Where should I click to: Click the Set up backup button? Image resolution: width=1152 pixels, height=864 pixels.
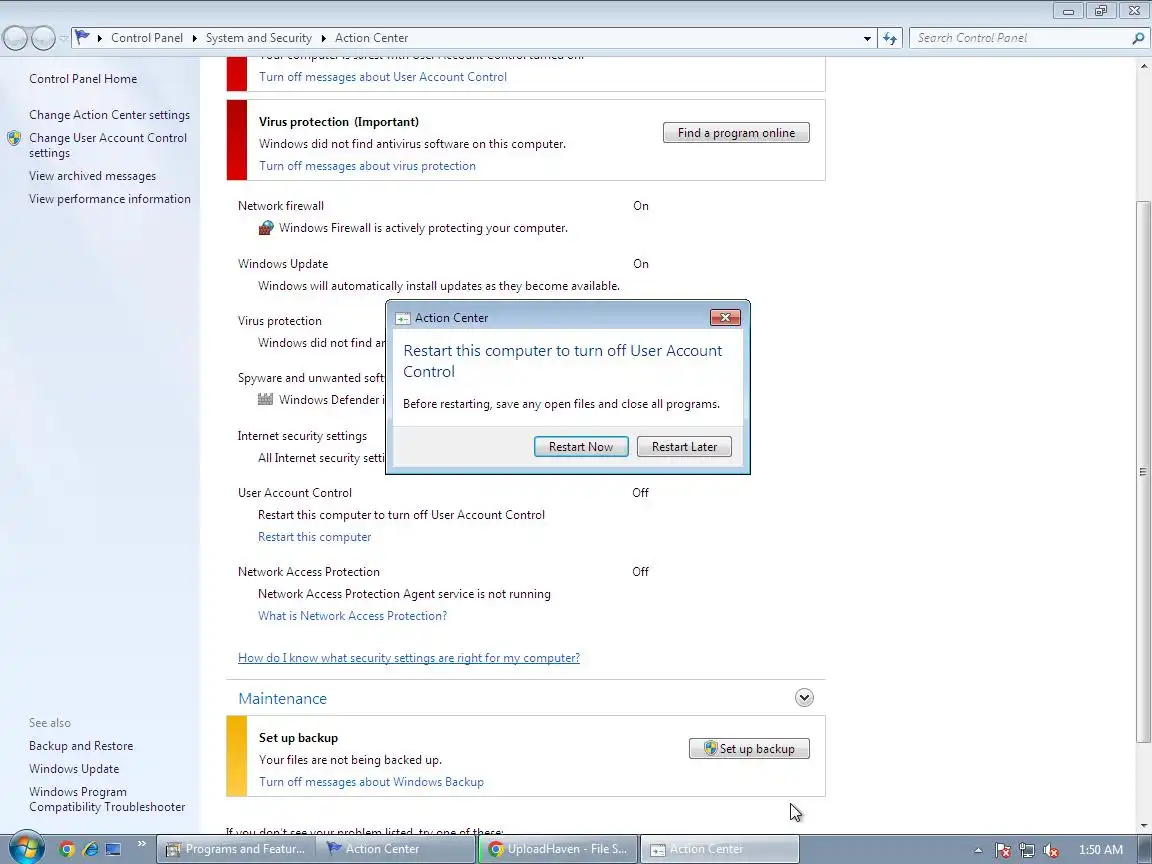point(749,749)
